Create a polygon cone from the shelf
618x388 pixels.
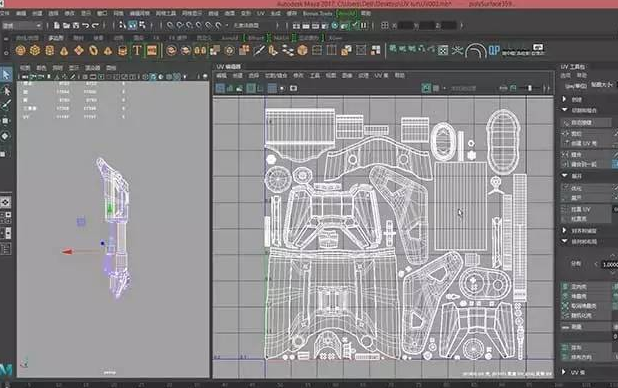(64, 51)
